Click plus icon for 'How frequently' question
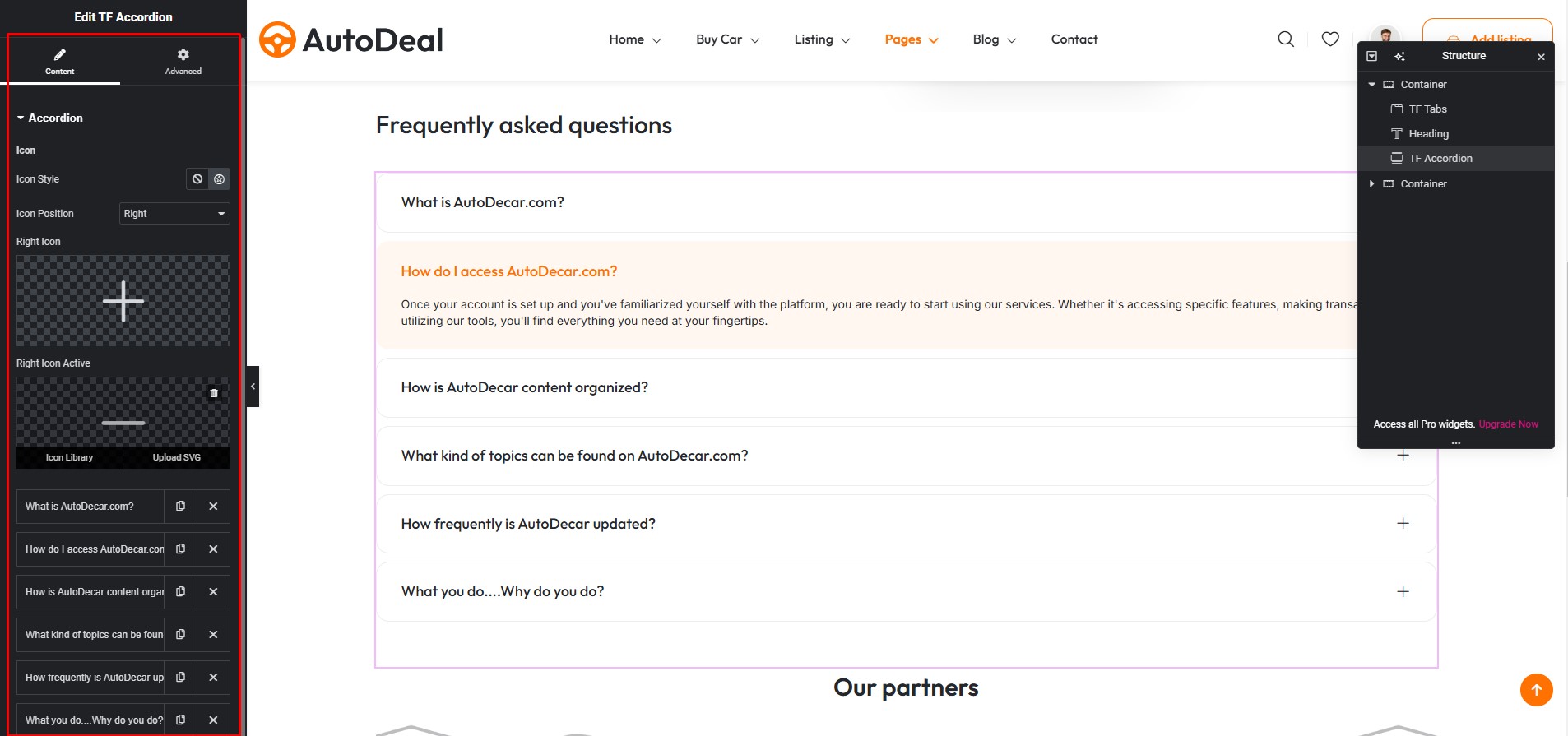 pos(1403,524)
